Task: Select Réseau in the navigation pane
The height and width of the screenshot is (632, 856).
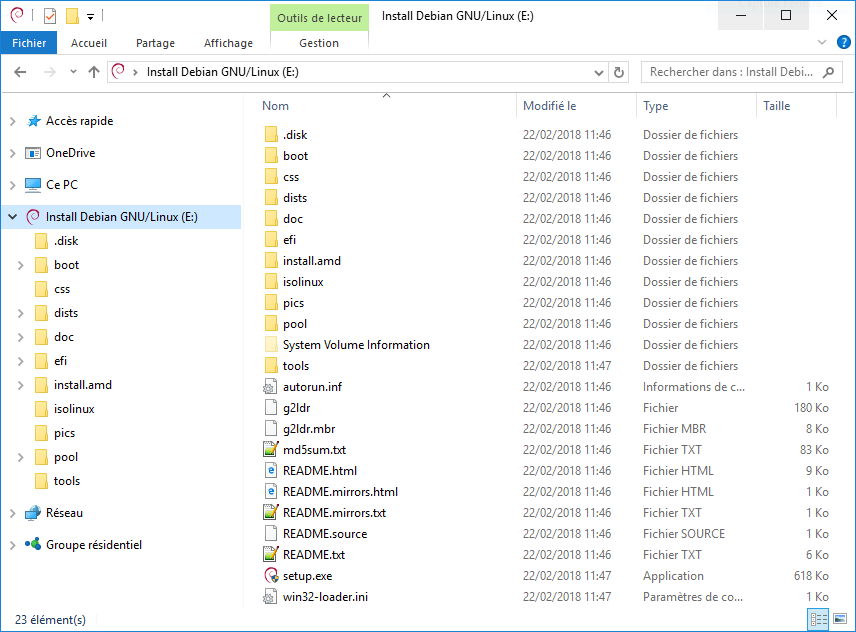Action: pyautogui.click(x=64, y=513)
